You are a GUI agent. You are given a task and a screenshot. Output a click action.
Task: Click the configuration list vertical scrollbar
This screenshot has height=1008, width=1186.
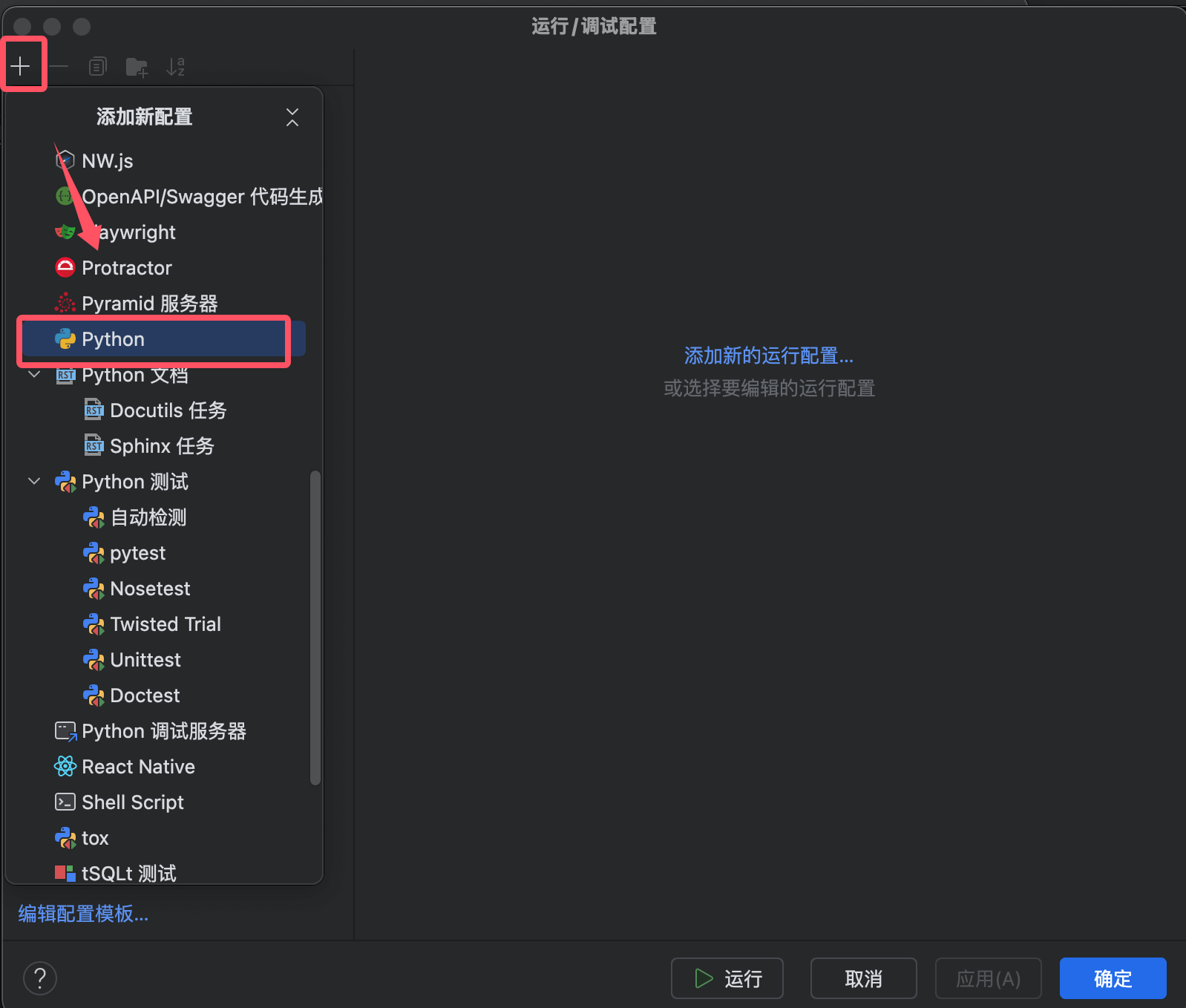click(x=315, y=627)
